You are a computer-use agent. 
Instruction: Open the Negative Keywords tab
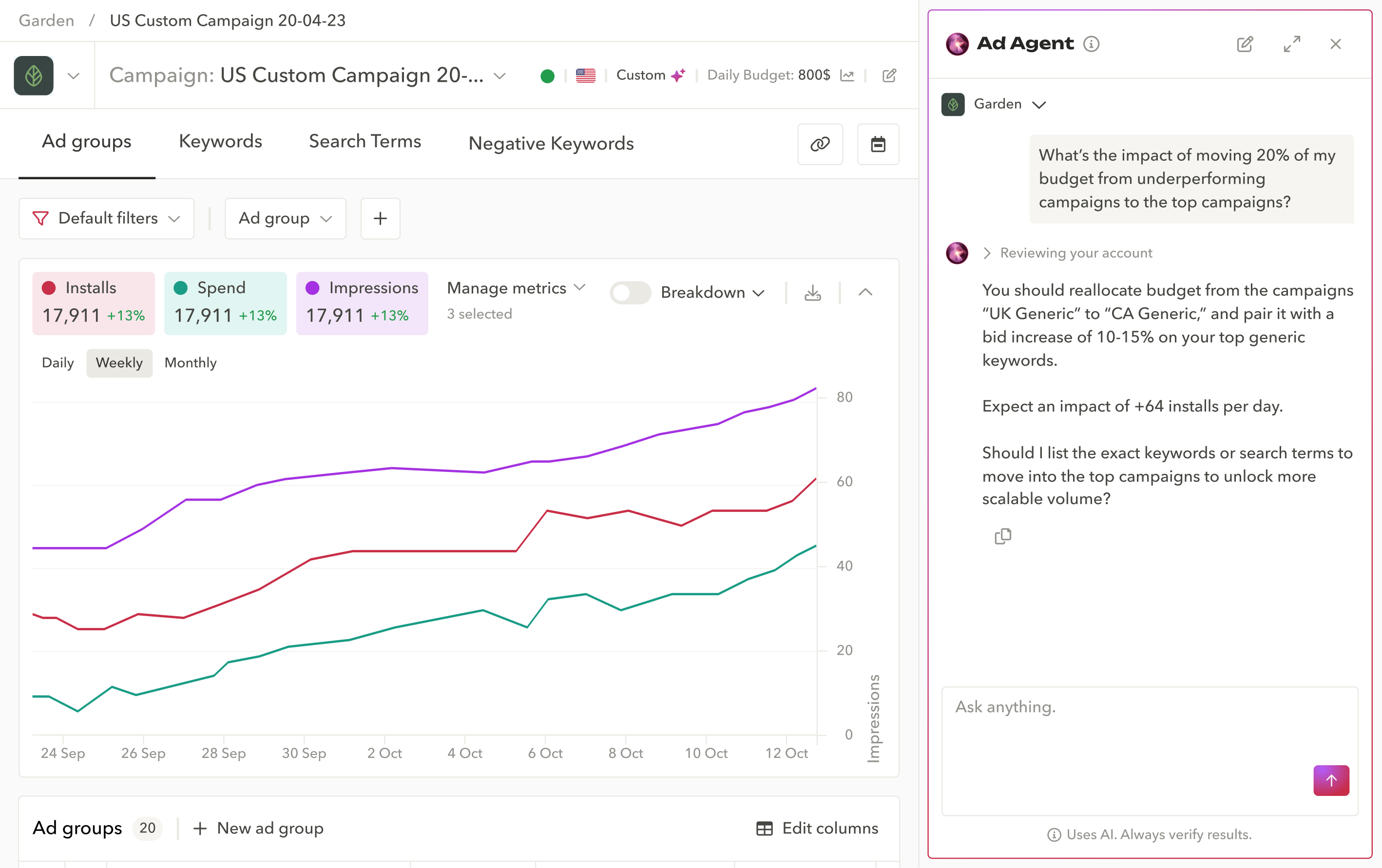550,143
